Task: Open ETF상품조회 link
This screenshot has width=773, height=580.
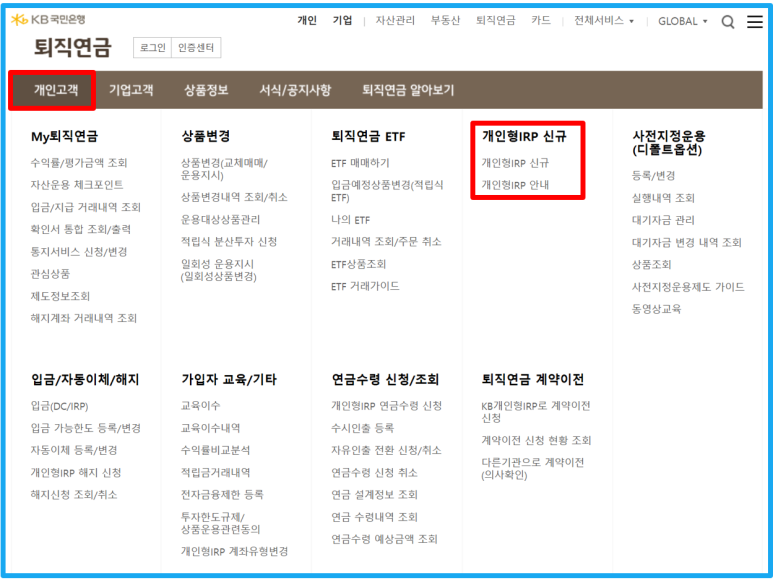Action: (x=359, y=264)
